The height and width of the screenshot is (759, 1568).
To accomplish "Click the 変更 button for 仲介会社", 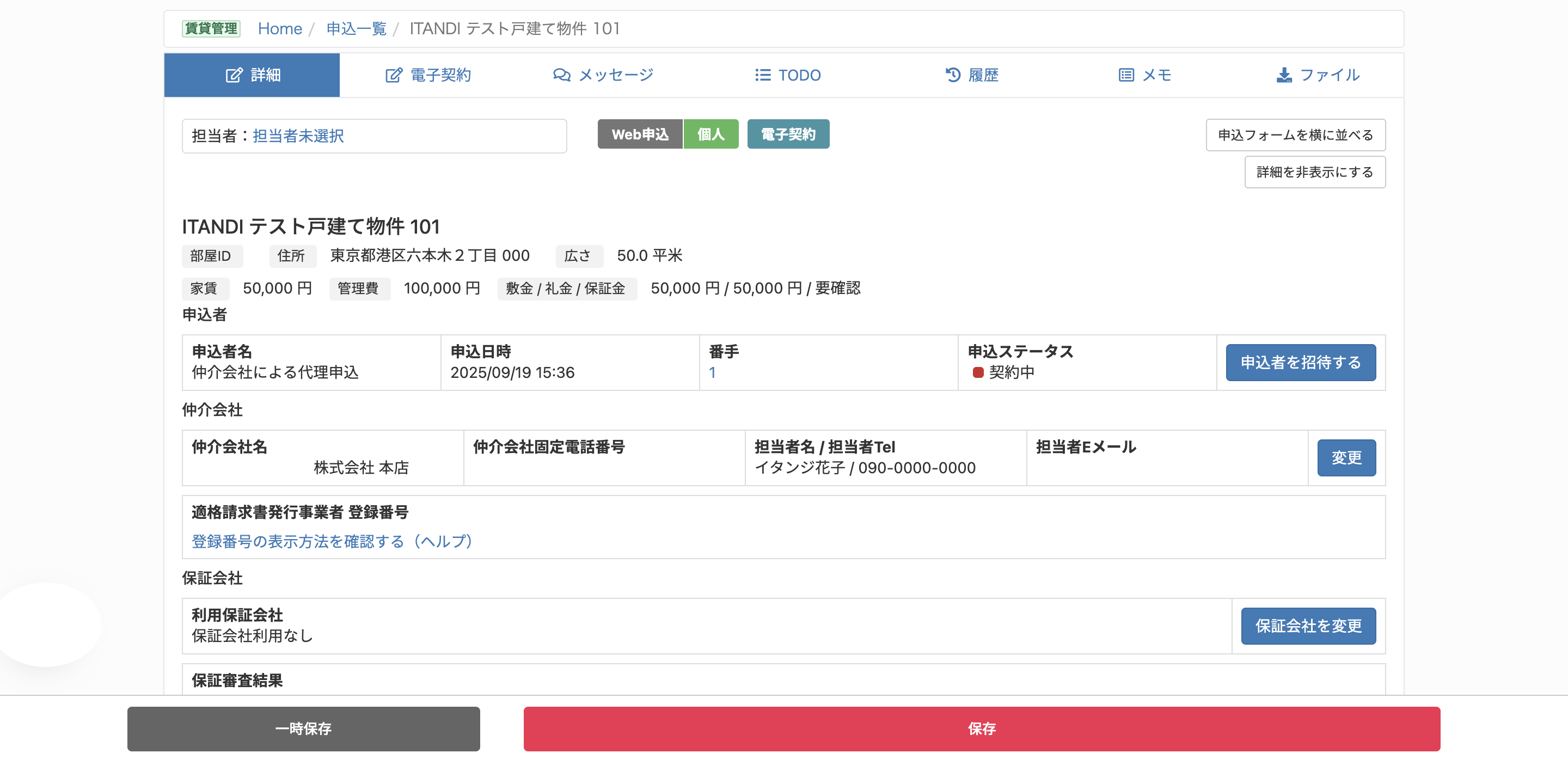I will click(1346, 458).
